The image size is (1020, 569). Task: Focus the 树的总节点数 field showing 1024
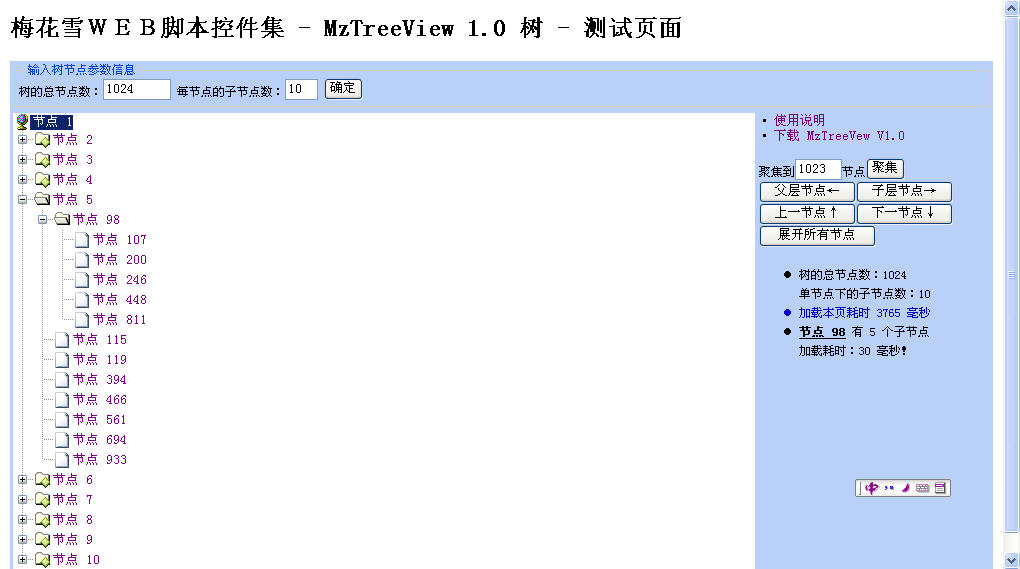[x=137, y=89]
